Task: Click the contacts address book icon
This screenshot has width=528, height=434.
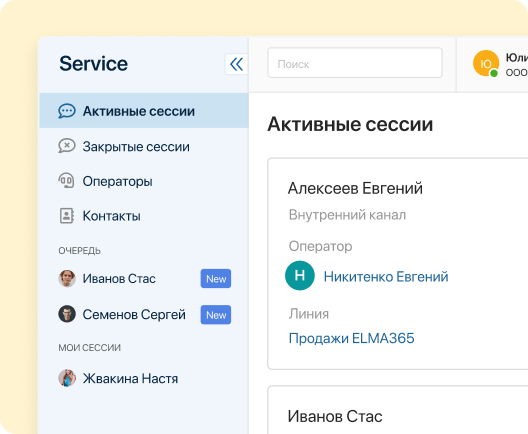Action: tap(67, 215)
